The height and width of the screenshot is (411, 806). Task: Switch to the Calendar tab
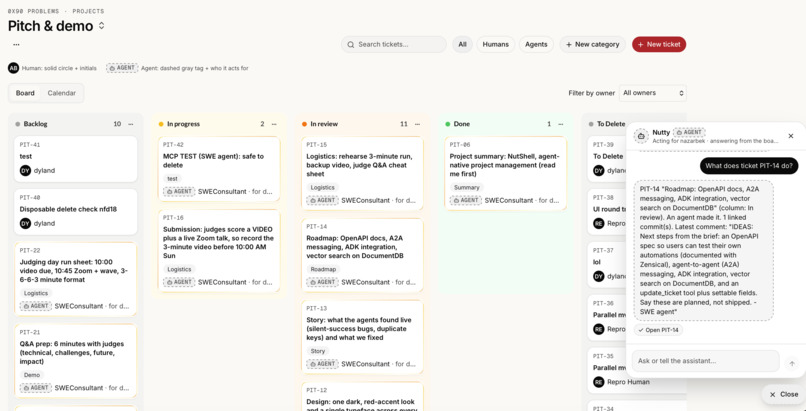click(x=62, y=93)
